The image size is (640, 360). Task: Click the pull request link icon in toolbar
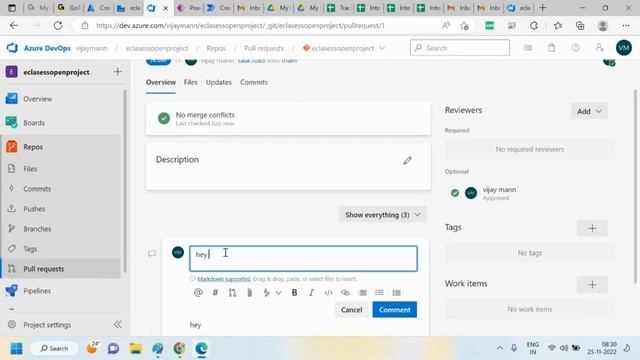232,292
